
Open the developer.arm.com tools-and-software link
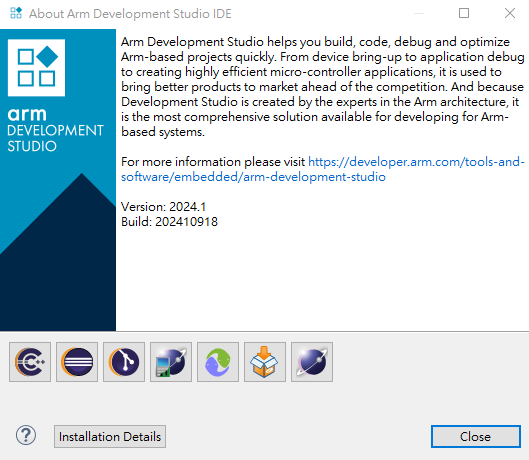[416, 162]
